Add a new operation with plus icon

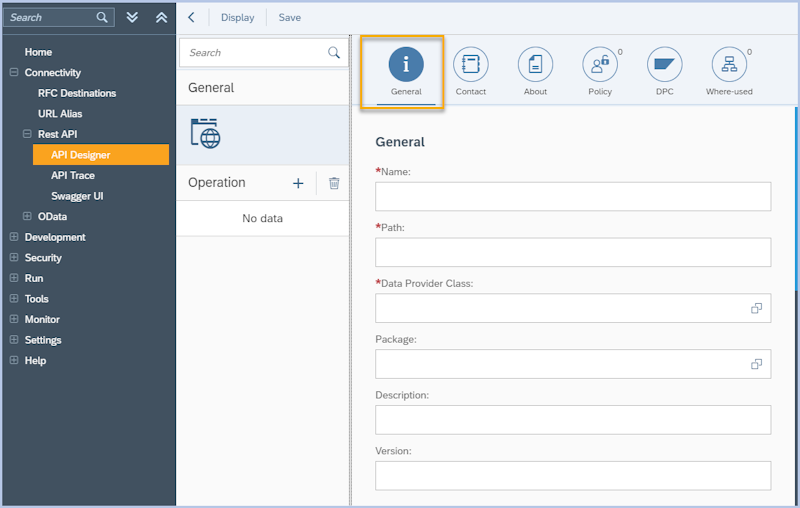coord(297,183)
